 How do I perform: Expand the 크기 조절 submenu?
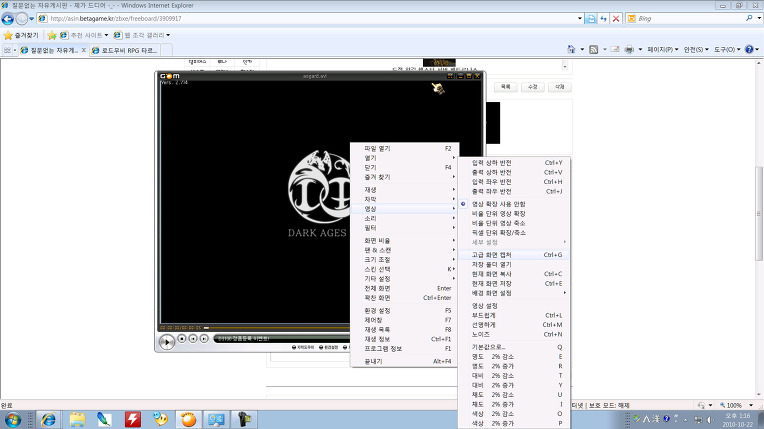(404, 259)
